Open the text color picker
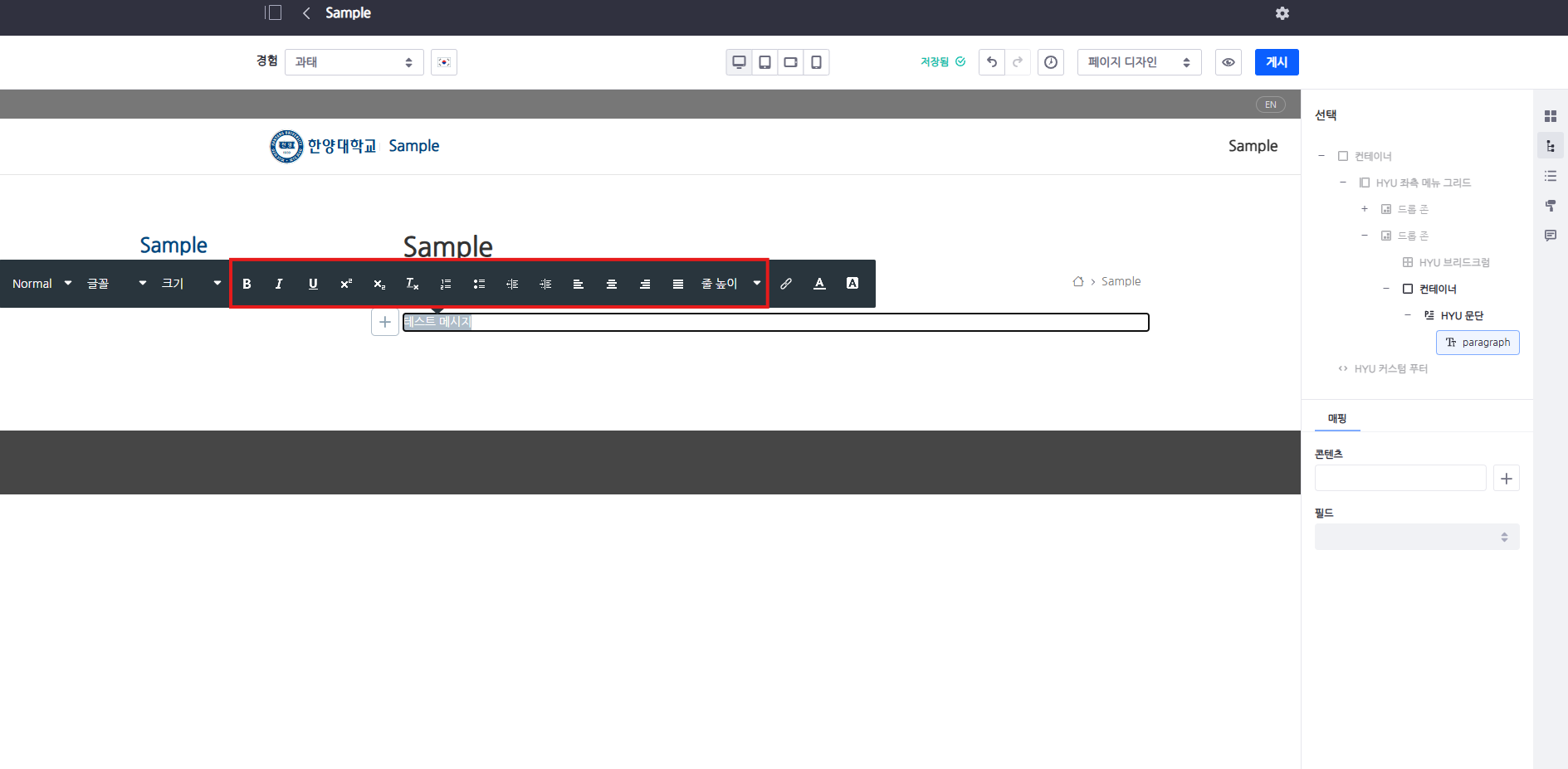 [819, 284]
